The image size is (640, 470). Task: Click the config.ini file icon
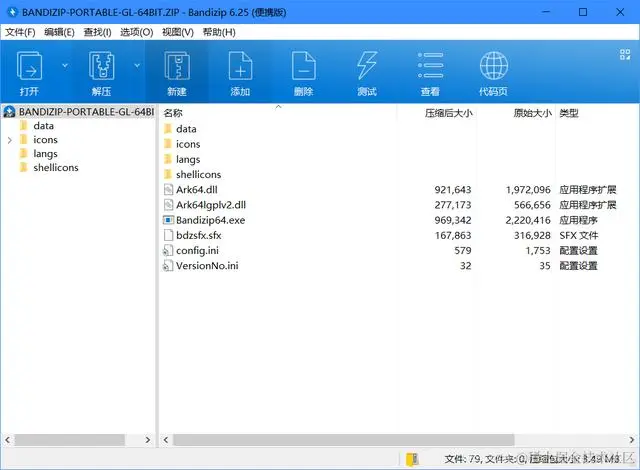(168, 251)
